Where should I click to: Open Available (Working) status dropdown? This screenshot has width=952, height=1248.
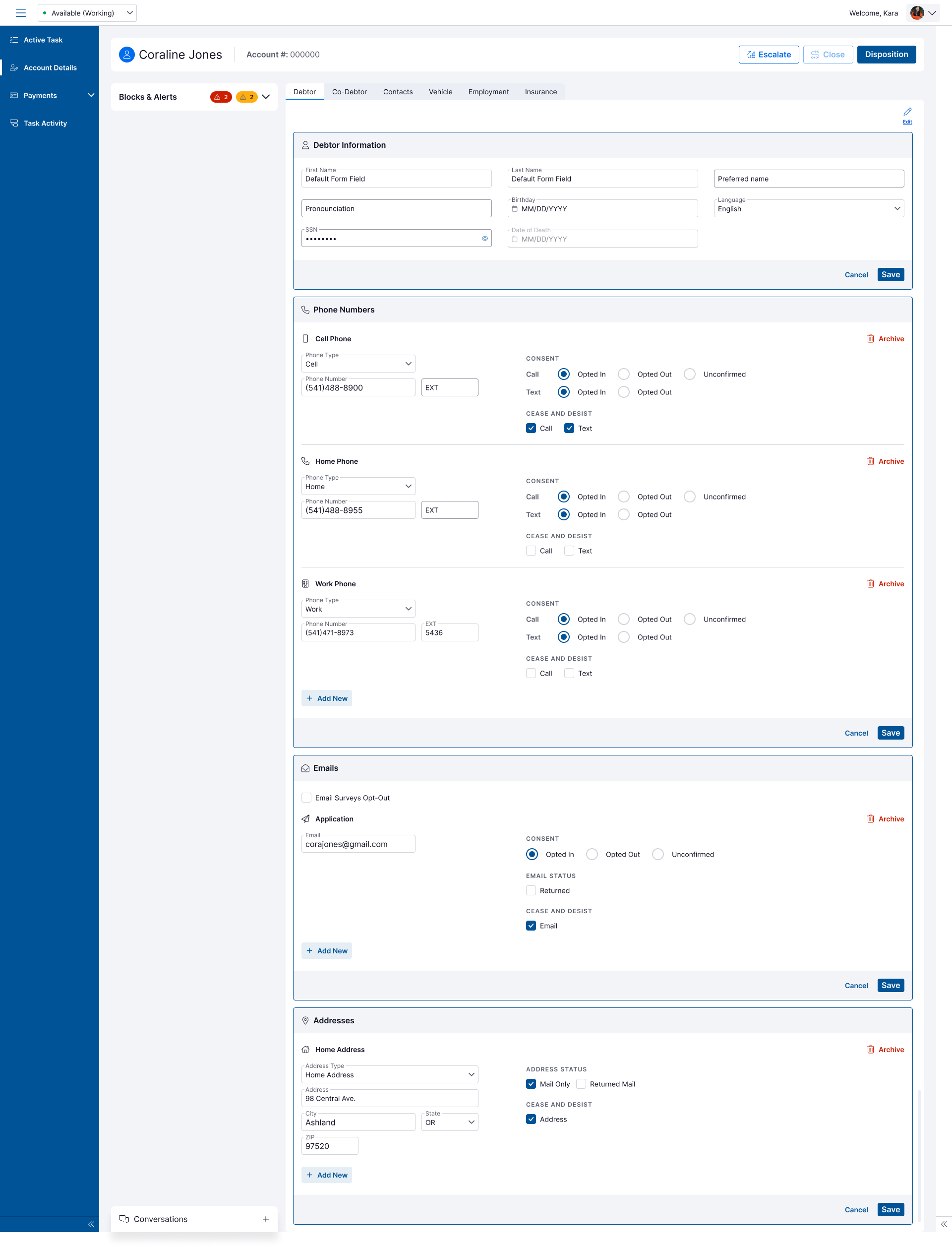pyautogui.click(x=87, y=12)
